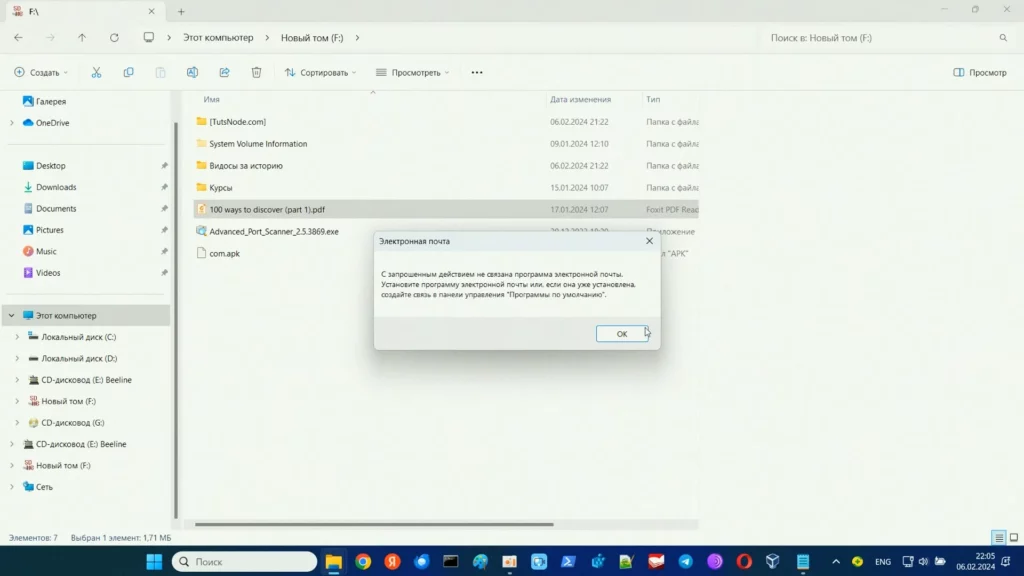Open the Windows Start menu

tap(154, 562)
